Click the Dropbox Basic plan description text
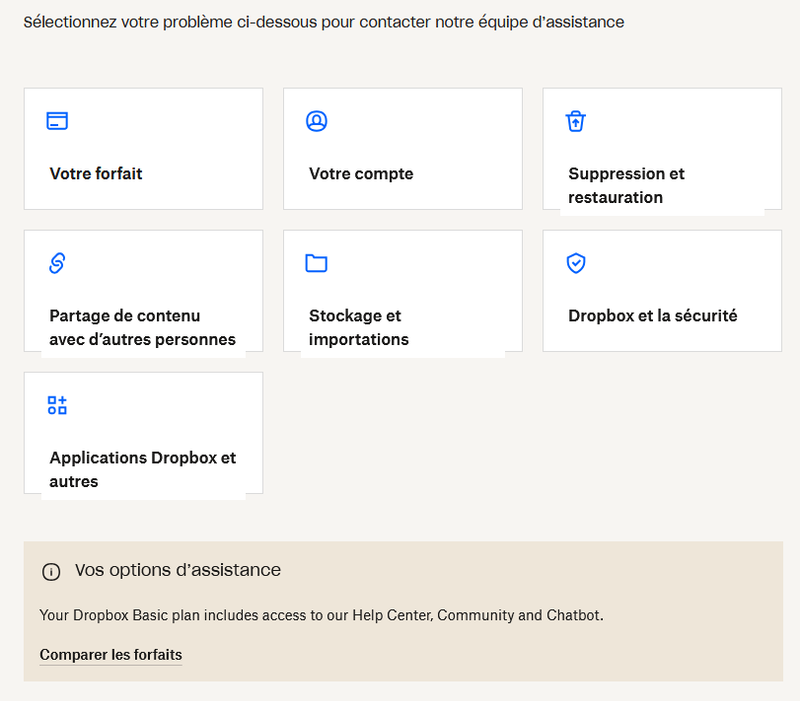800x701 pixels. pyautogui.click(x=321, y=615)
